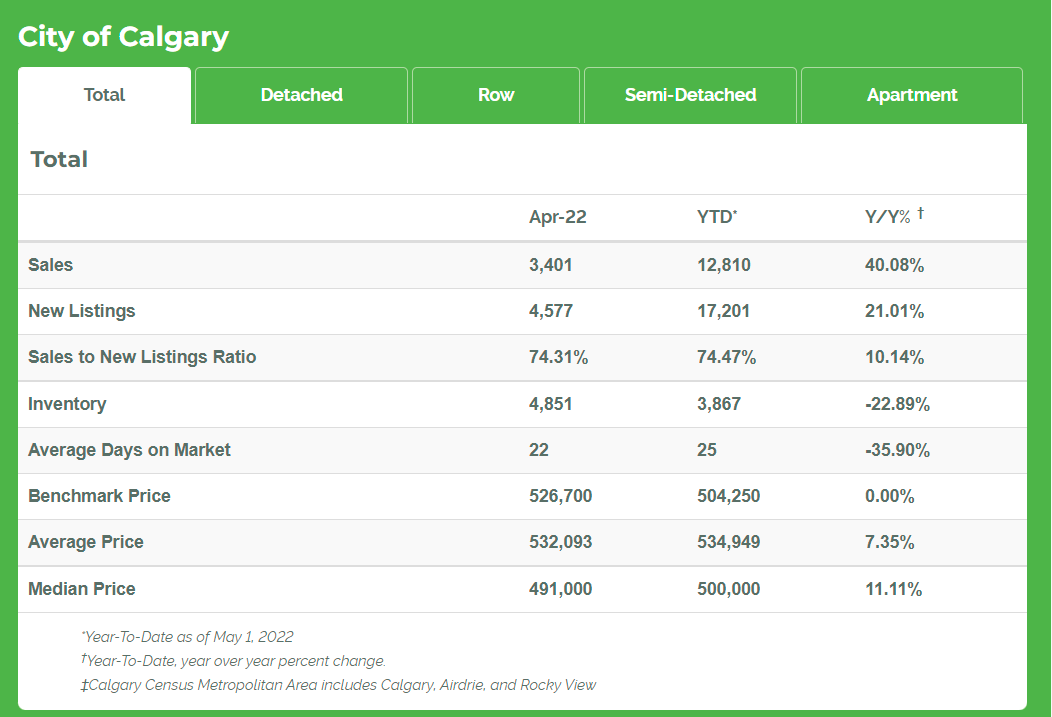This screenshot has height=717, width=1052.
Task: Select the New Listings change 21.01%
Action: (x=894, y=311)
